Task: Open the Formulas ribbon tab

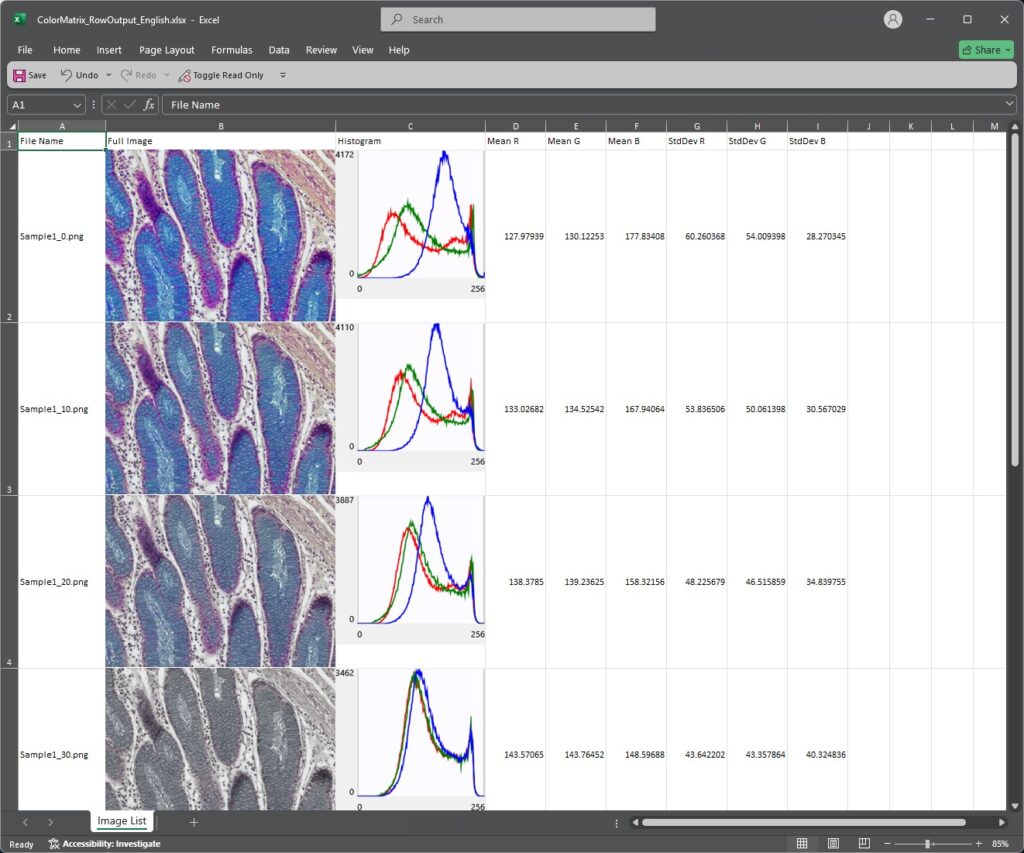Action: pos(231,50)
